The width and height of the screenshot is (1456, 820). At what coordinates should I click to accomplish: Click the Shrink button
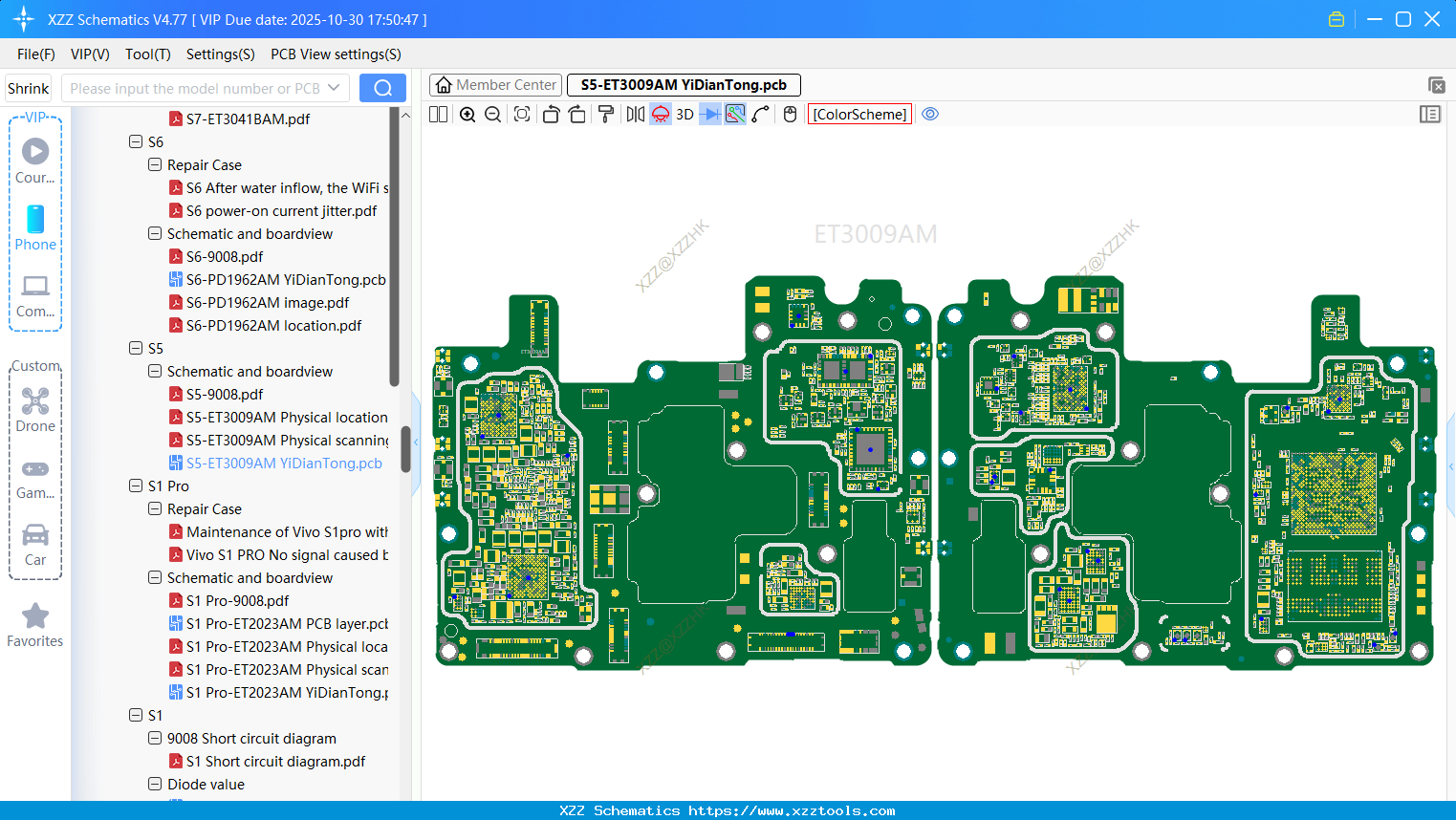29,88
